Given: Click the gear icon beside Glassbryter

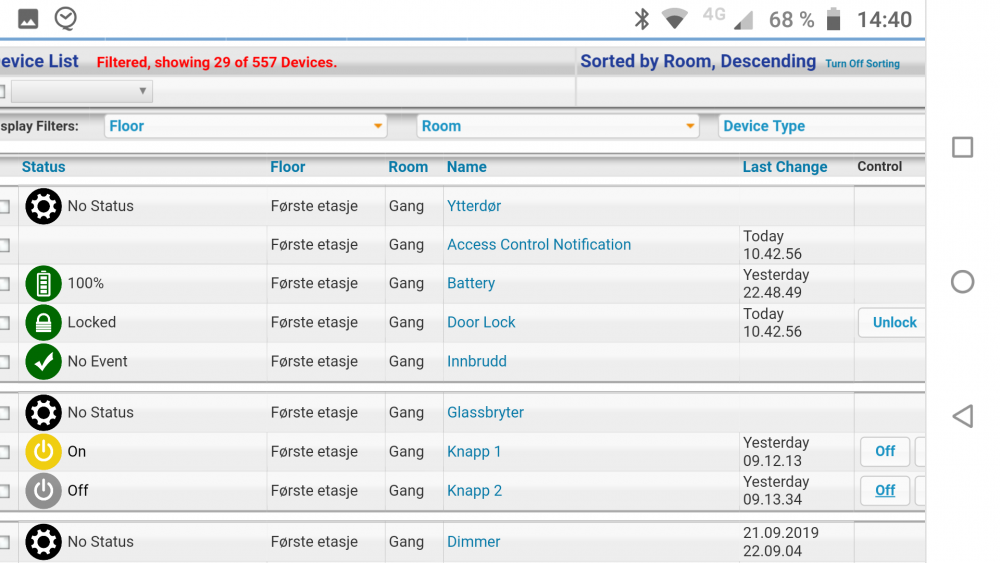Looking at the screenshot, I should pyautogui.click(x=43, y=412).
